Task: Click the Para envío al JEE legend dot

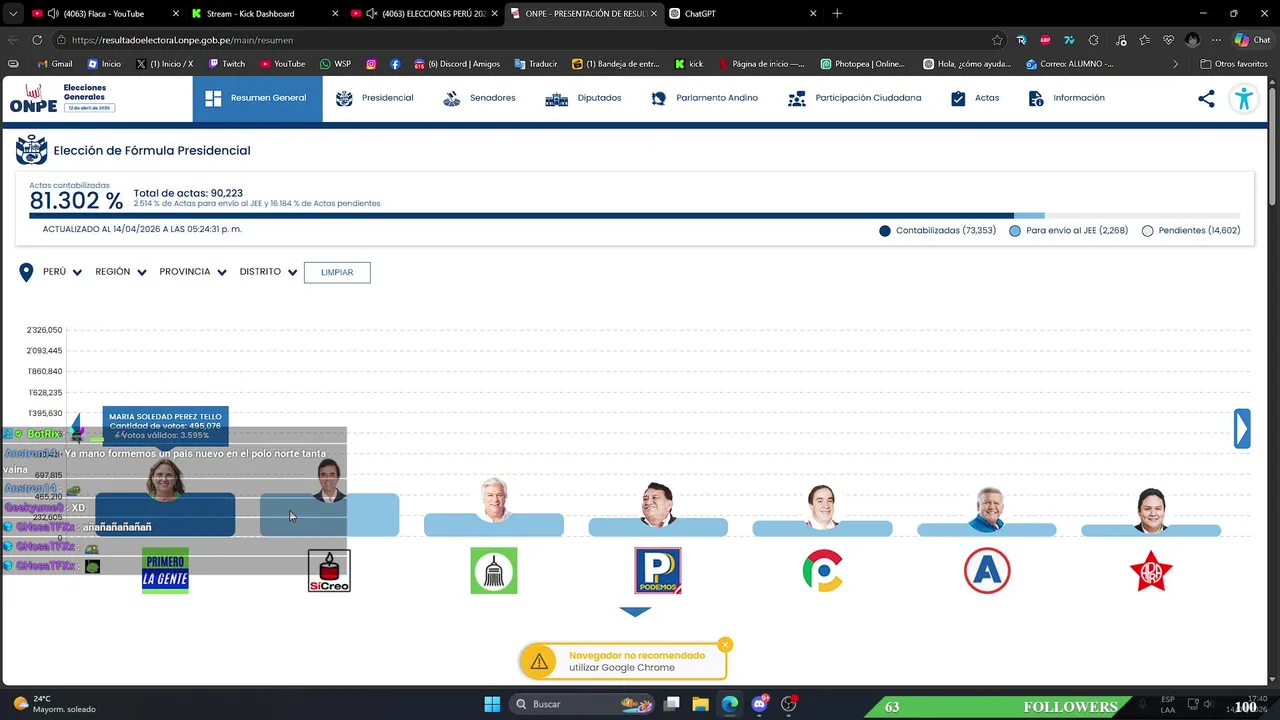Action: pyautogui.click(x=1015, y=231)
